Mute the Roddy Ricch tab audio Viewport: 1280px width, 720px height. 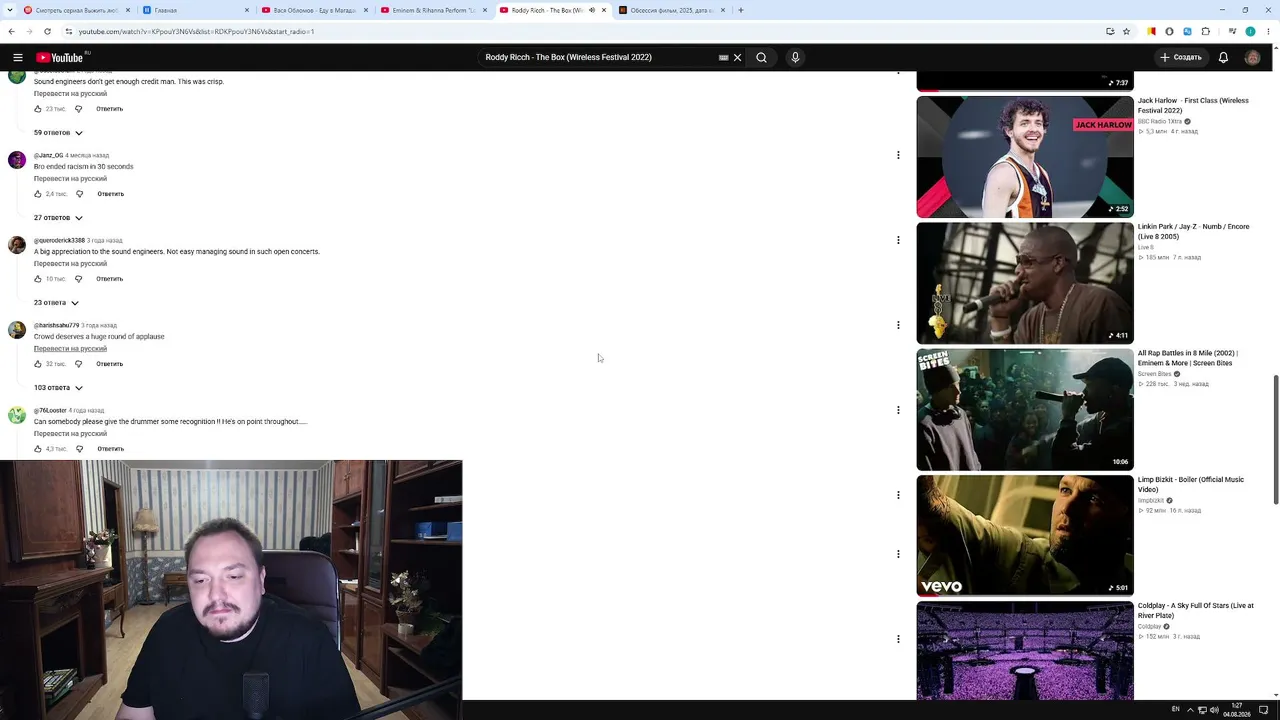click(x=592, y=10)
